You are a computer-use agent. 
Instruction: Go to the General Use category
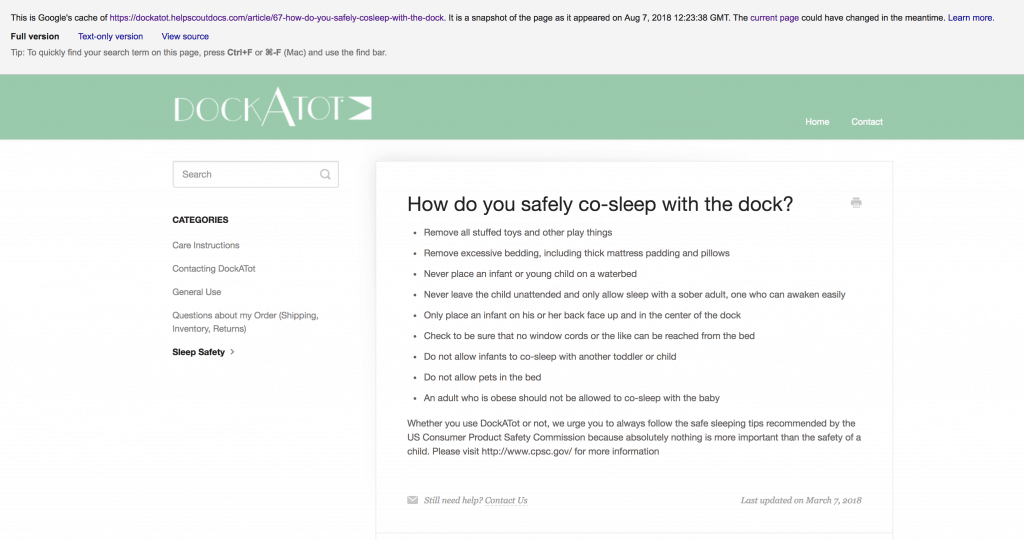coord(197,292)
